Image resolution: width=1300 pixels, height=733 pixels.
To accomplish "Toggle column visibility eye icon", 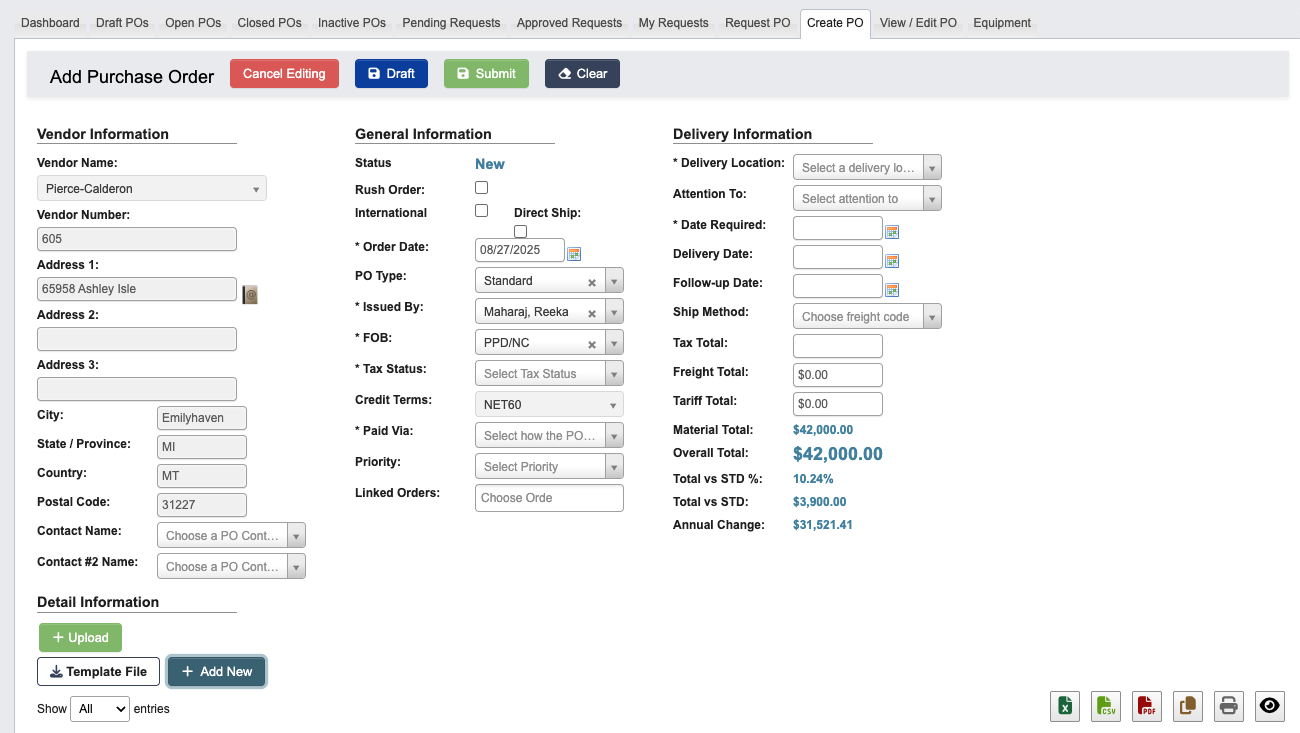I will click(x=1270, y=706).
